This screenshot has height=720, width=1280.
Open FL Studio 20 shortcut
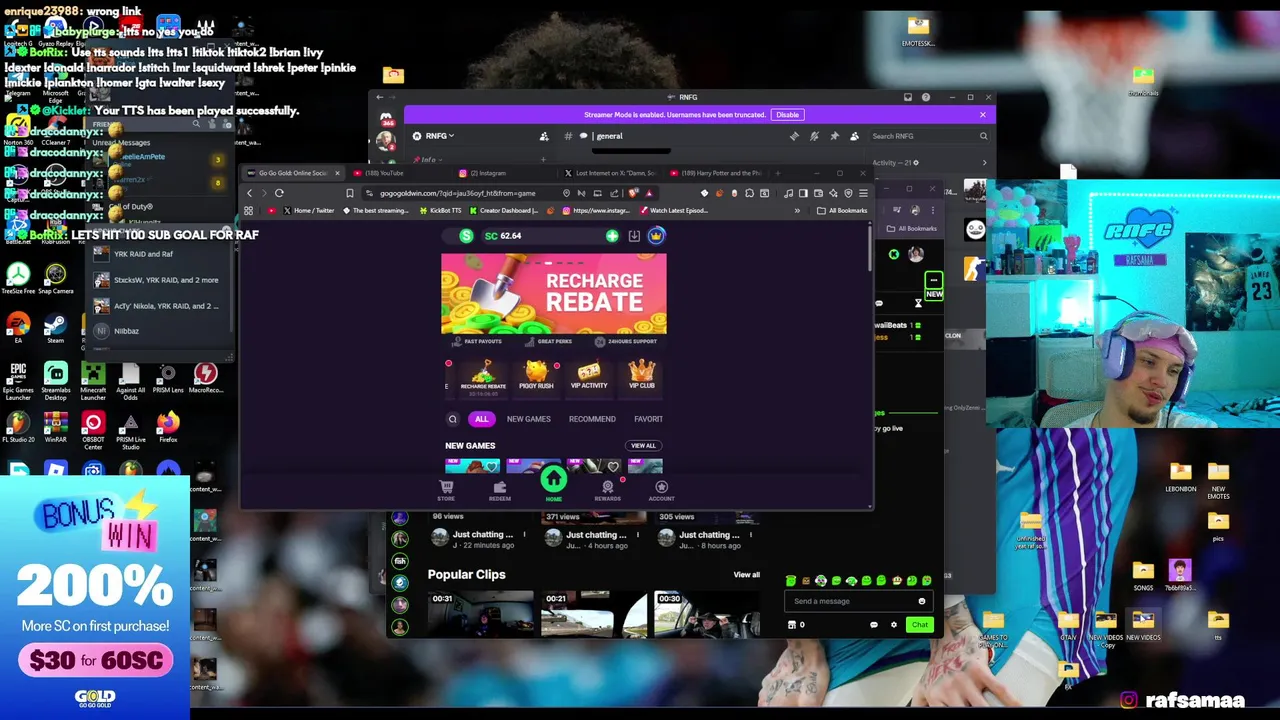(x=18, y=428)
